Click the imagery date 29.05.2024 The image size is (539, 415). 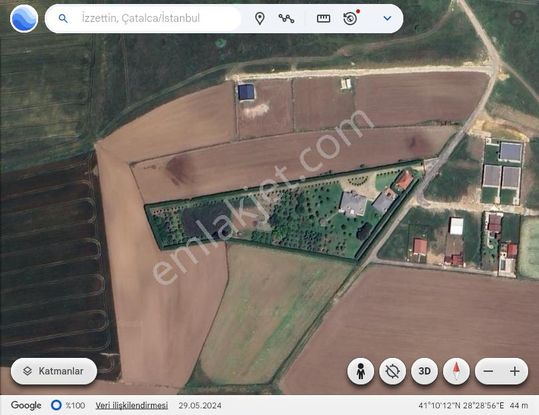200,406
